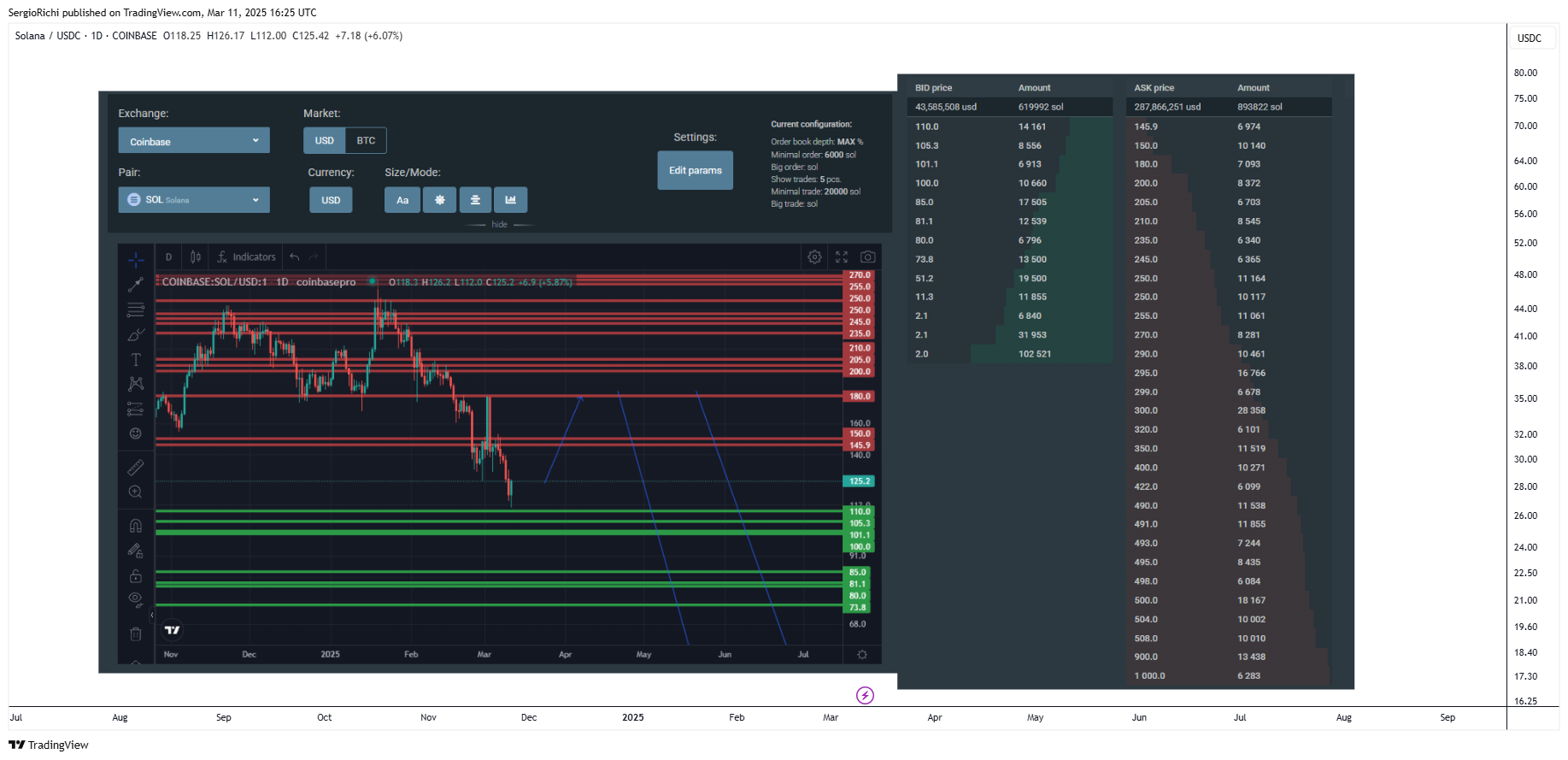Open the Pair dropdown showing SOL Solana
Viewport: 1568px width, 760px height.
[x=194, y=199]
